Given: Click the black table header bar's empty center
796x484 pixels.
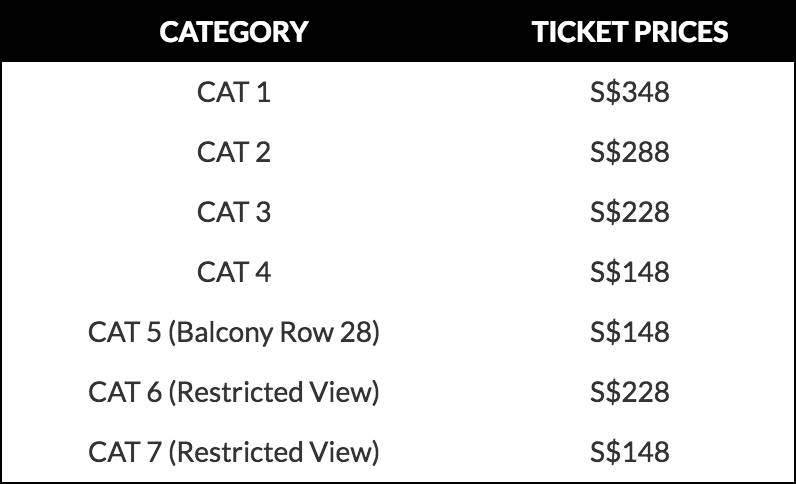Looking at the screenshot, I should 420,31.
